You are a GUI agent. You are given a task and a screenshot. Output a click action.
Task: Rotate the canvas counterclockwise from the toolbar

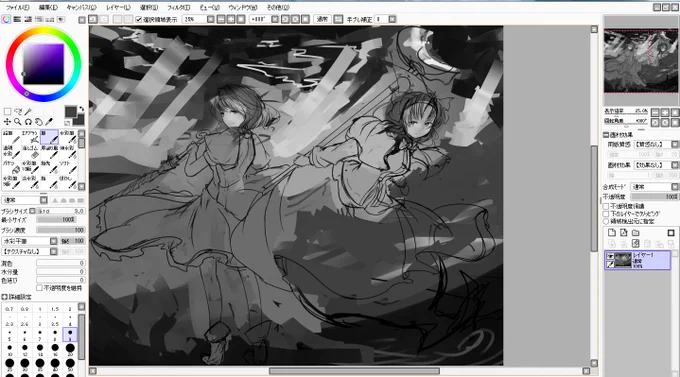pyautogui.click(x=285, y=19)
